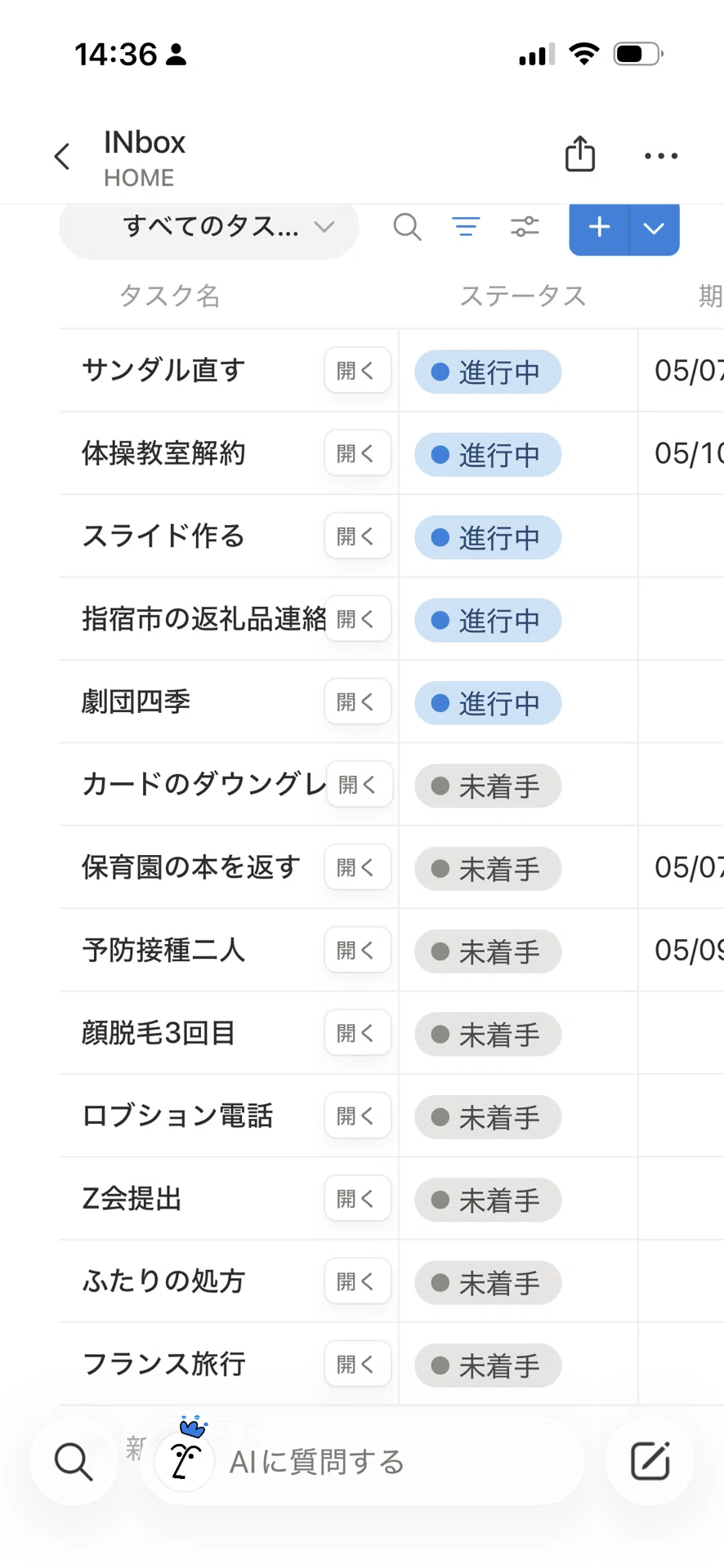Change 未着手 status of フランス旅行

coord(488,1365)
